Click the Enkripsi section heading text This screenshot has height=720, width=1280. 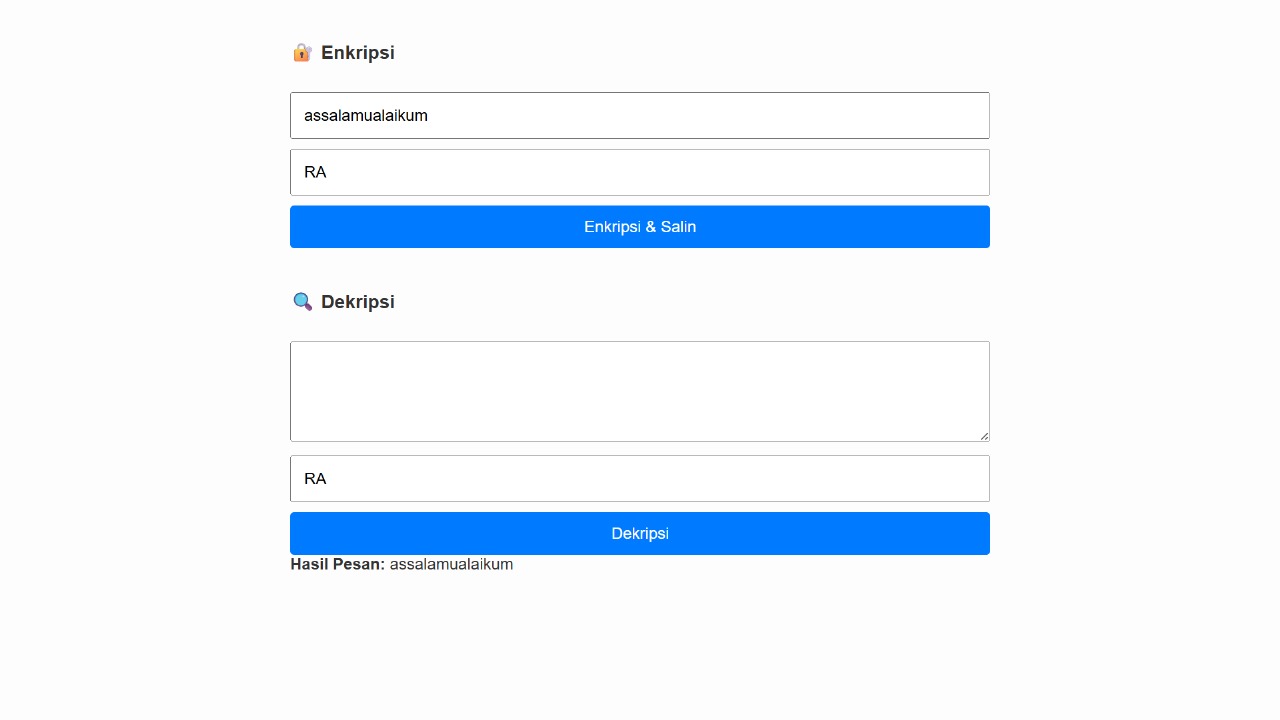[358, 53]
